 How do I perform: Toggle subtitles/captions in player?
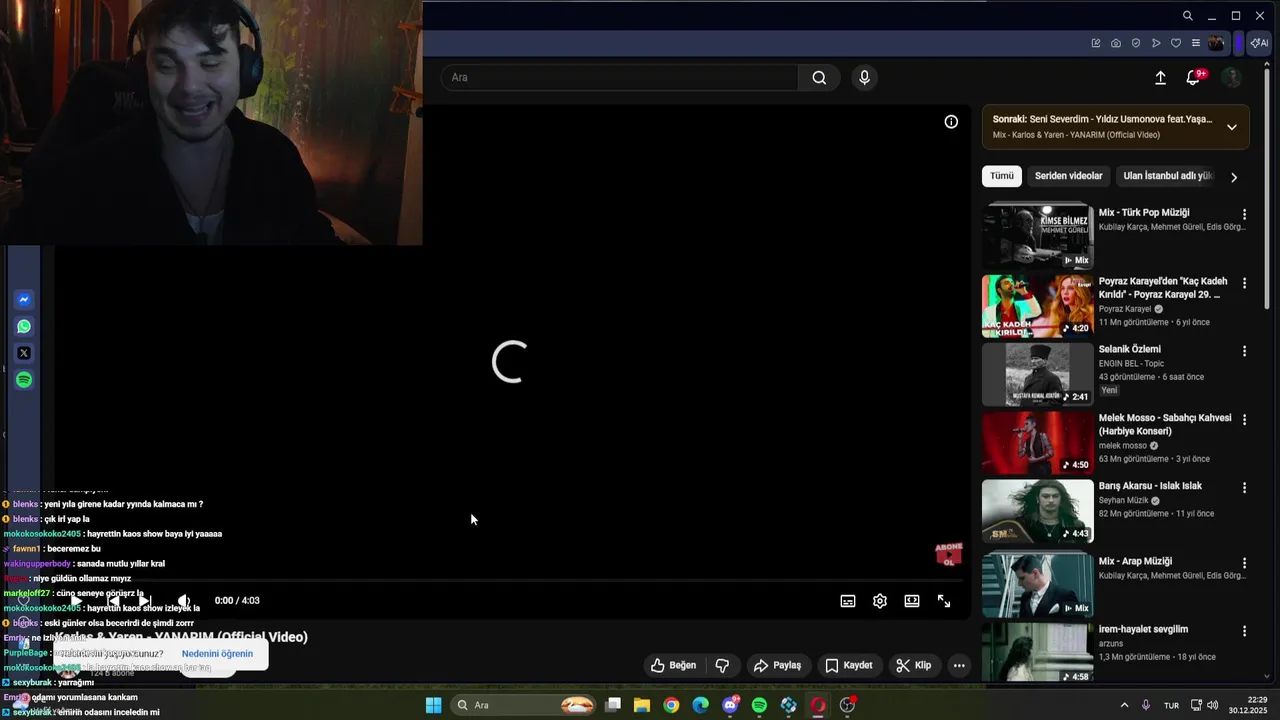point(848,601)
